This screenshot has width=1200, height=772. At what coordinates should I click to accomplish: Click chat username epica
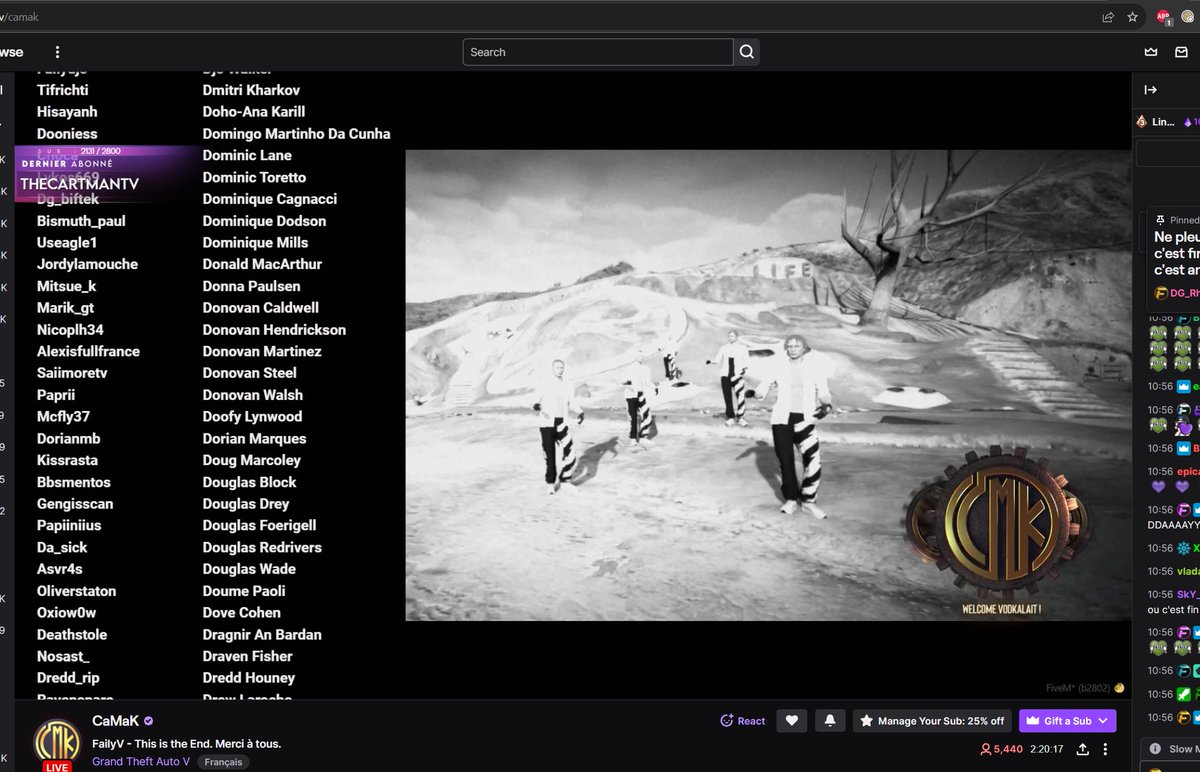click(x=1187, y=471)
